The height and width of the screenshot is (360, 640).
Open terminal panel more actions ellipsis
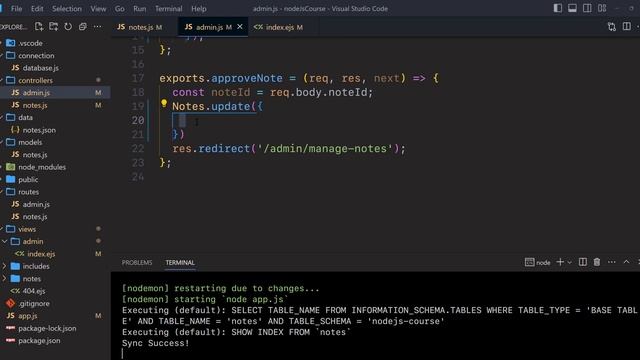(611, 262)
